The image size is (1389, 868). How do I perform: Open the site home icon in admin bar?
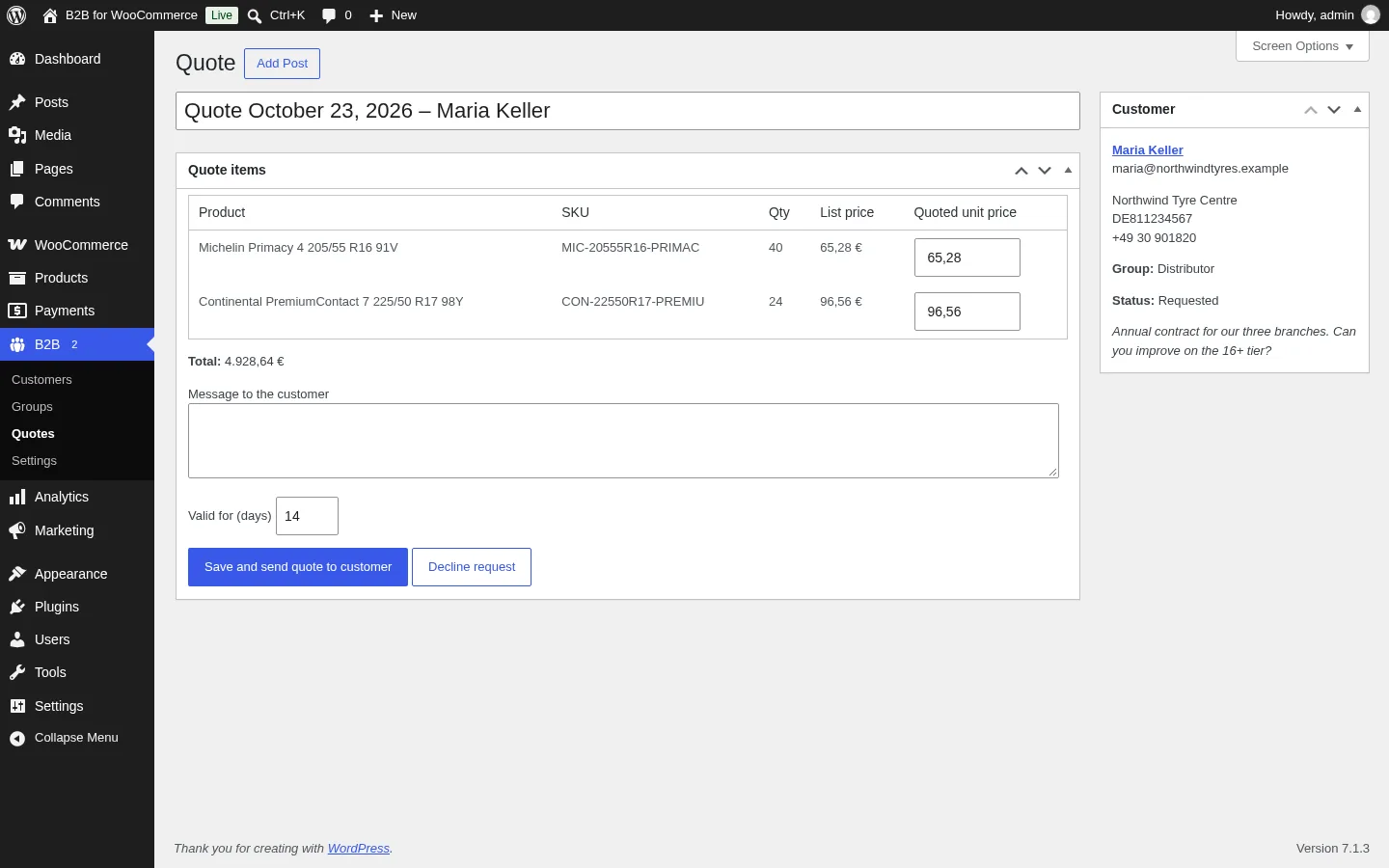50,15
